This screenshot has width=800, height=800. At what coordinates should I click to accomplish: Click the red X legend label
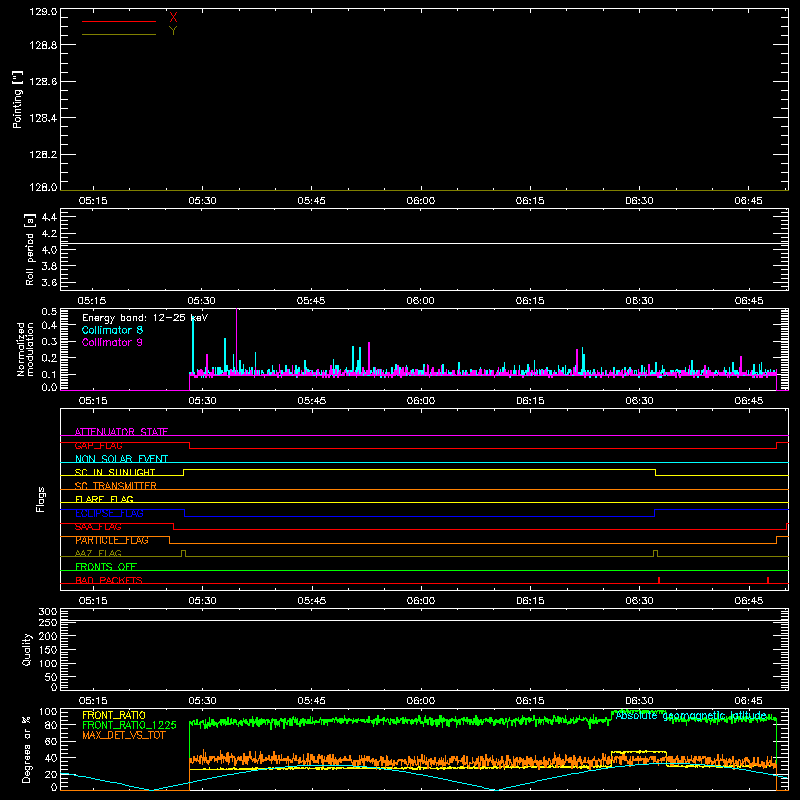pos(173,18)
